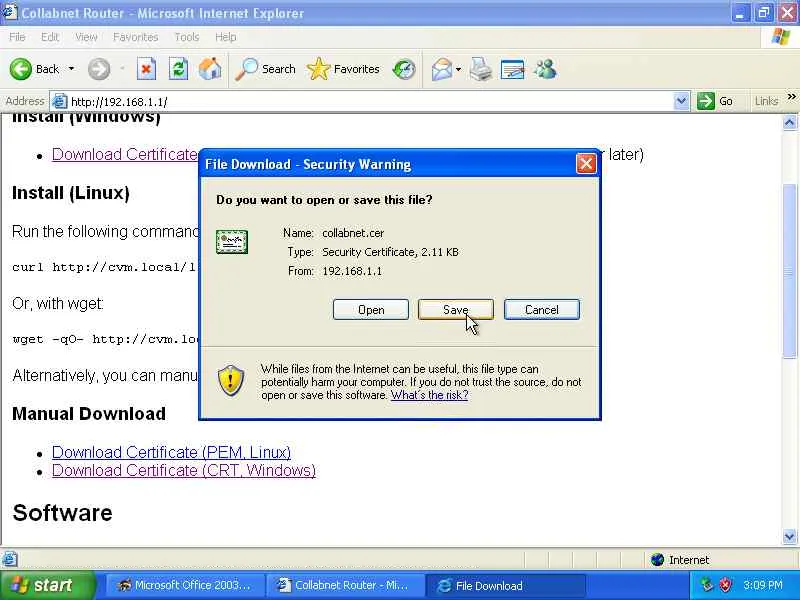Click the green Back arrow icon

point(20,69)
